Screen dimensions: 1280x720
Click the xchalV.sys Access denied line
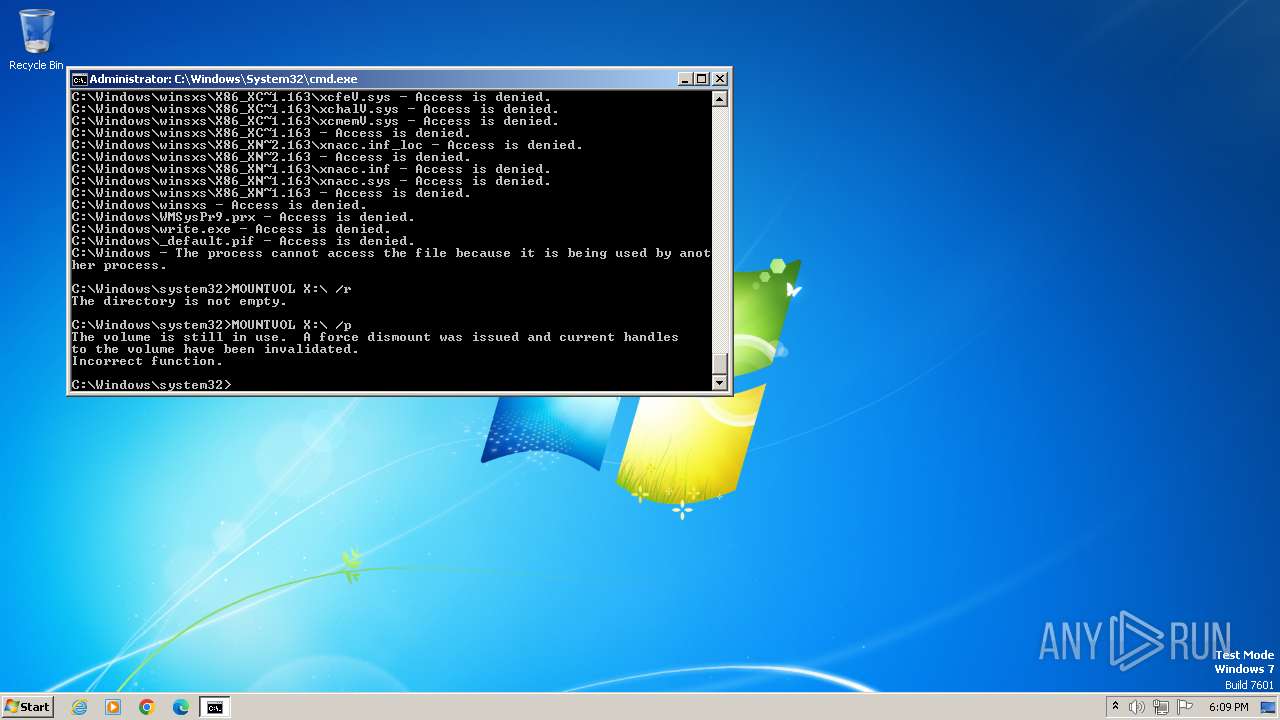point(315,109)
